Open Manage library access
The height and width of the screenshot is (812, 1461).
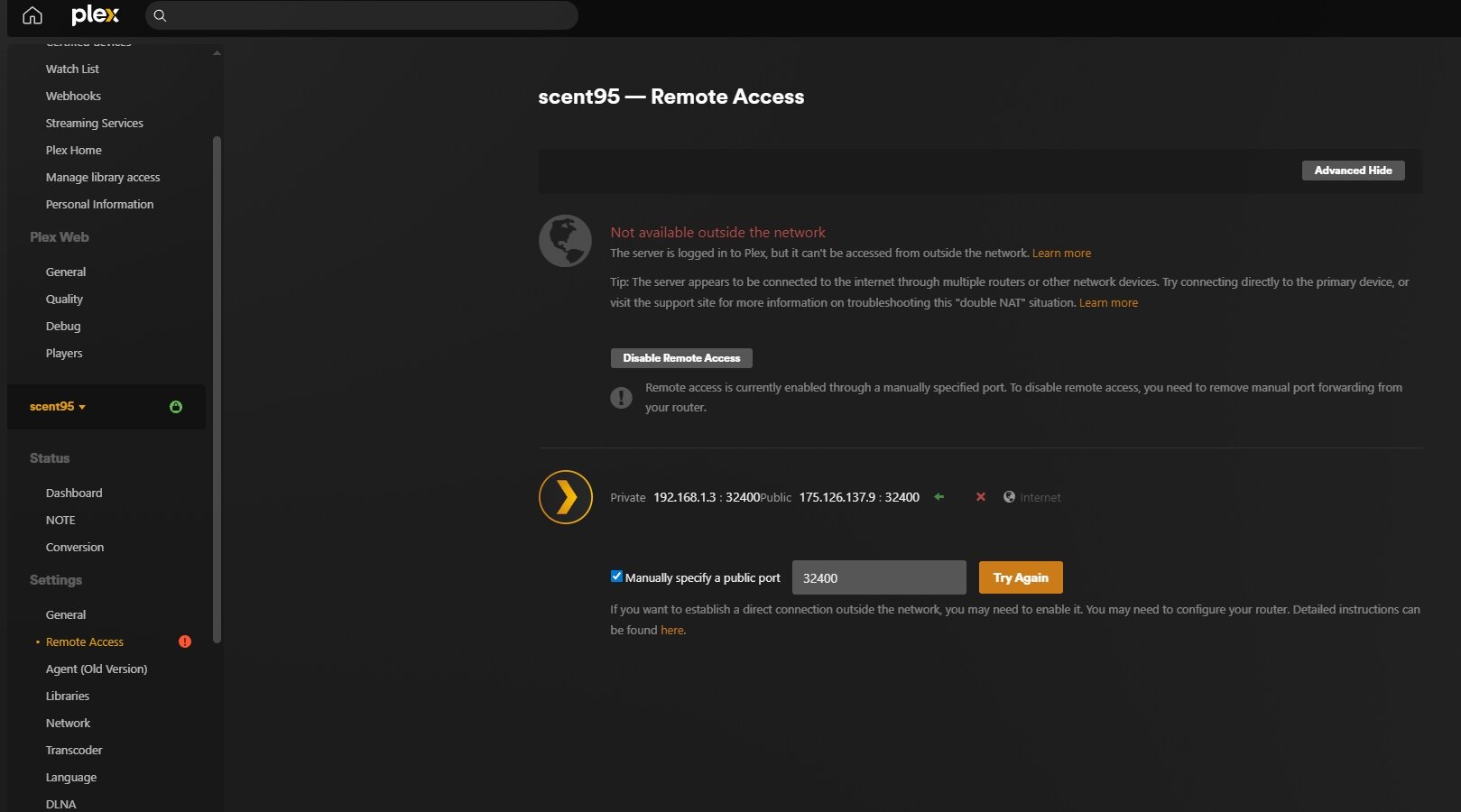click(103, 177)
